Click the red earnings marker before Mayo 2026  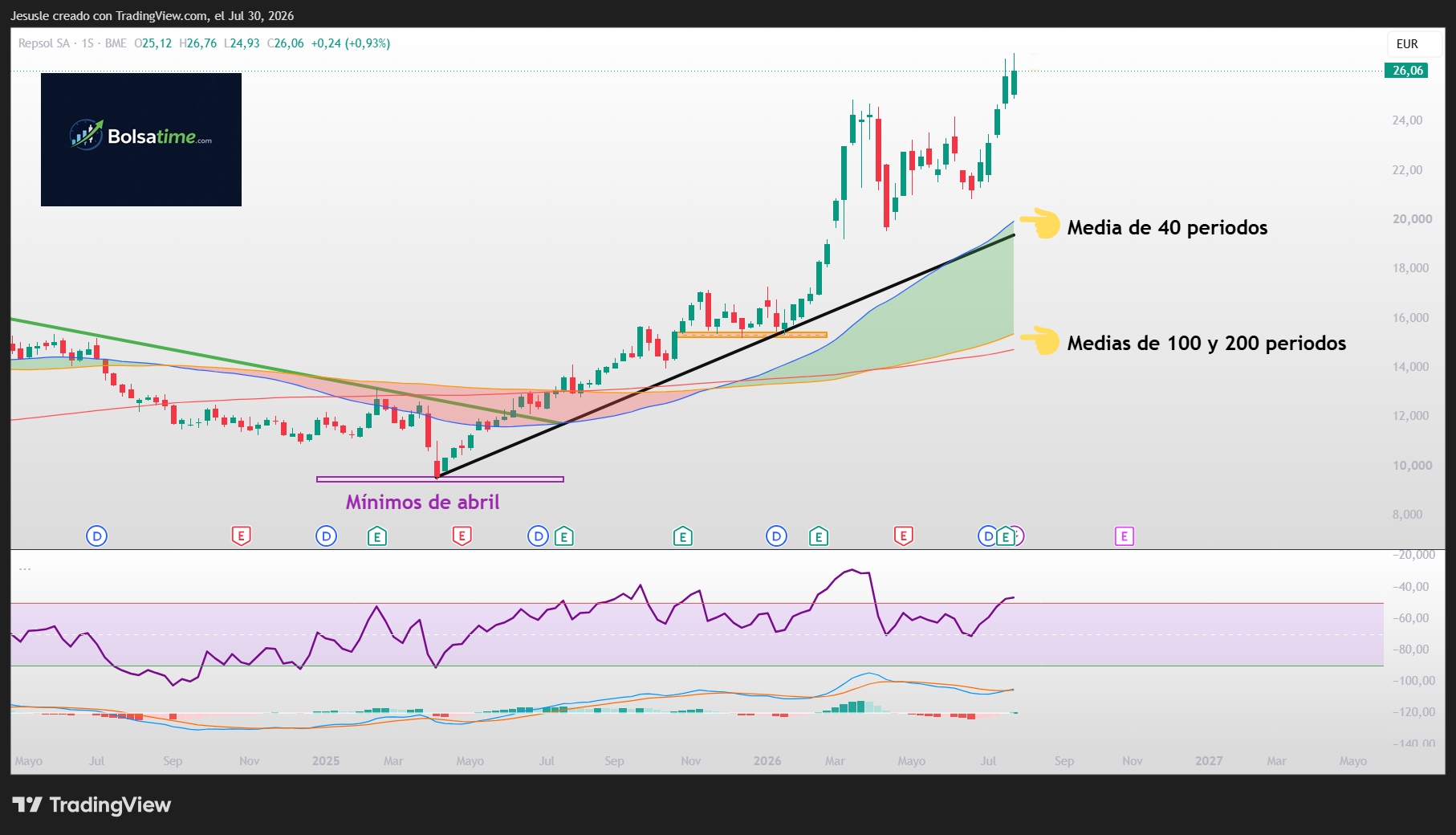point(904,536)
